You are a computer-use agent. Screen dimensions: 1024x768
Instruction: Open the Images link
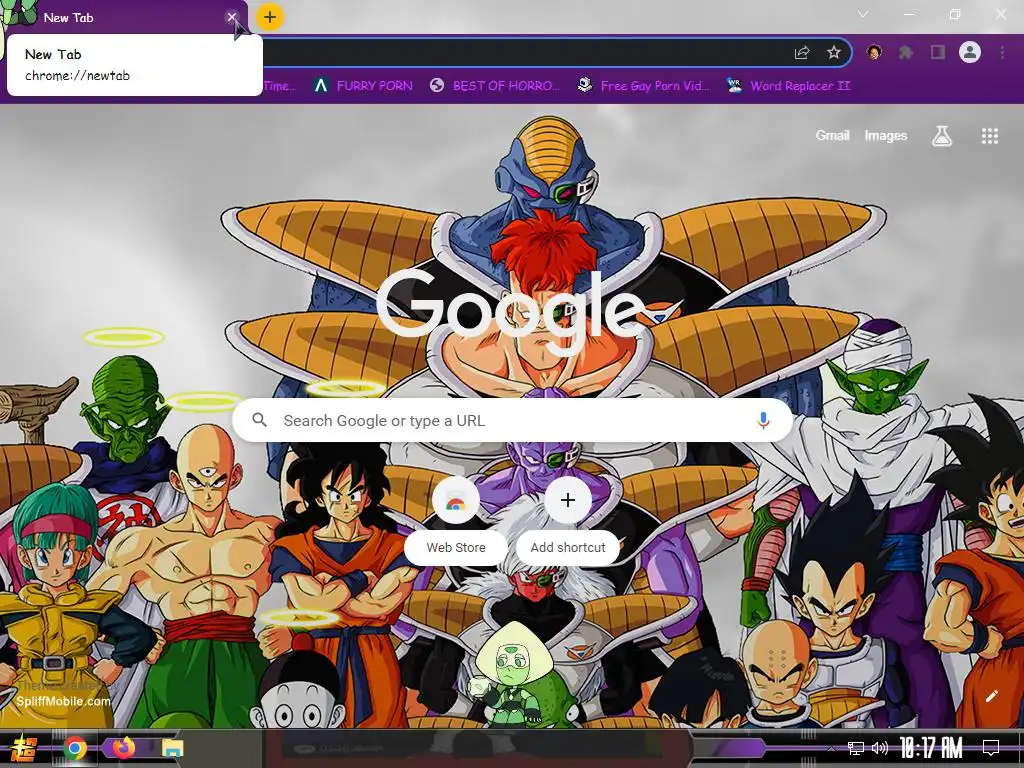(886, 135)
